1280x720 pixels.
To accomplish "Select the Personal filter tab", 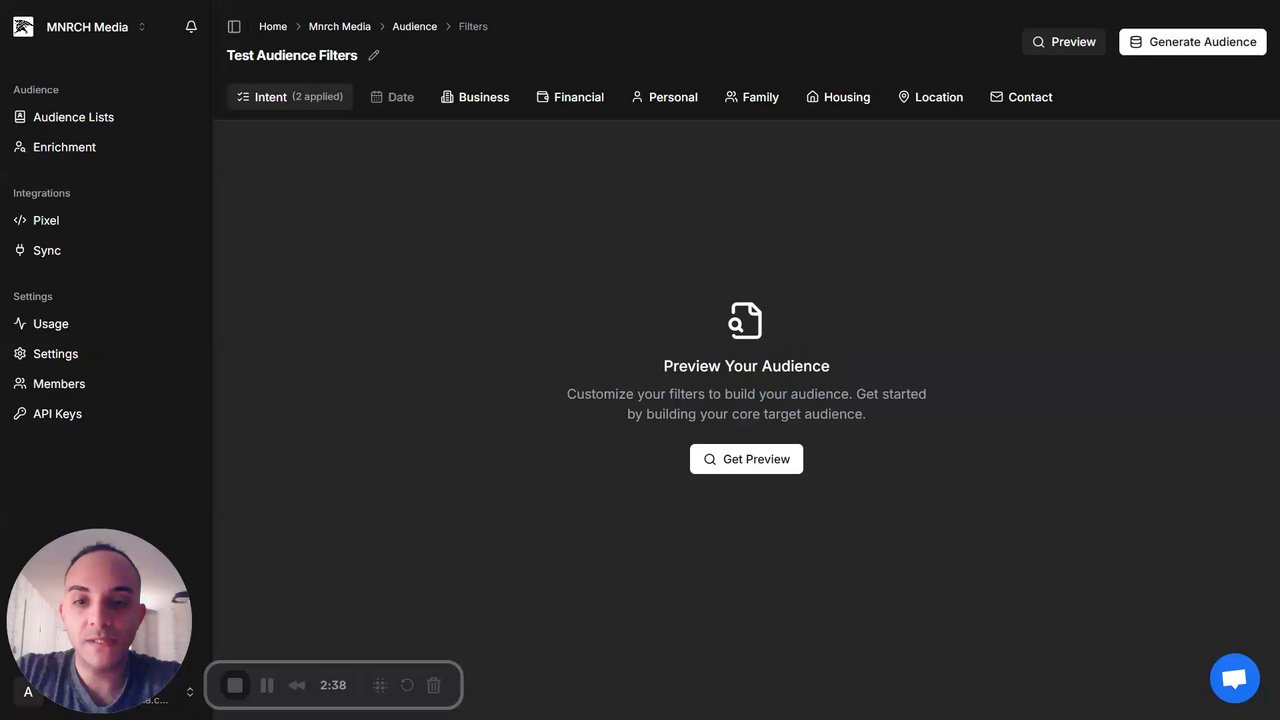I will pos(664,97).
